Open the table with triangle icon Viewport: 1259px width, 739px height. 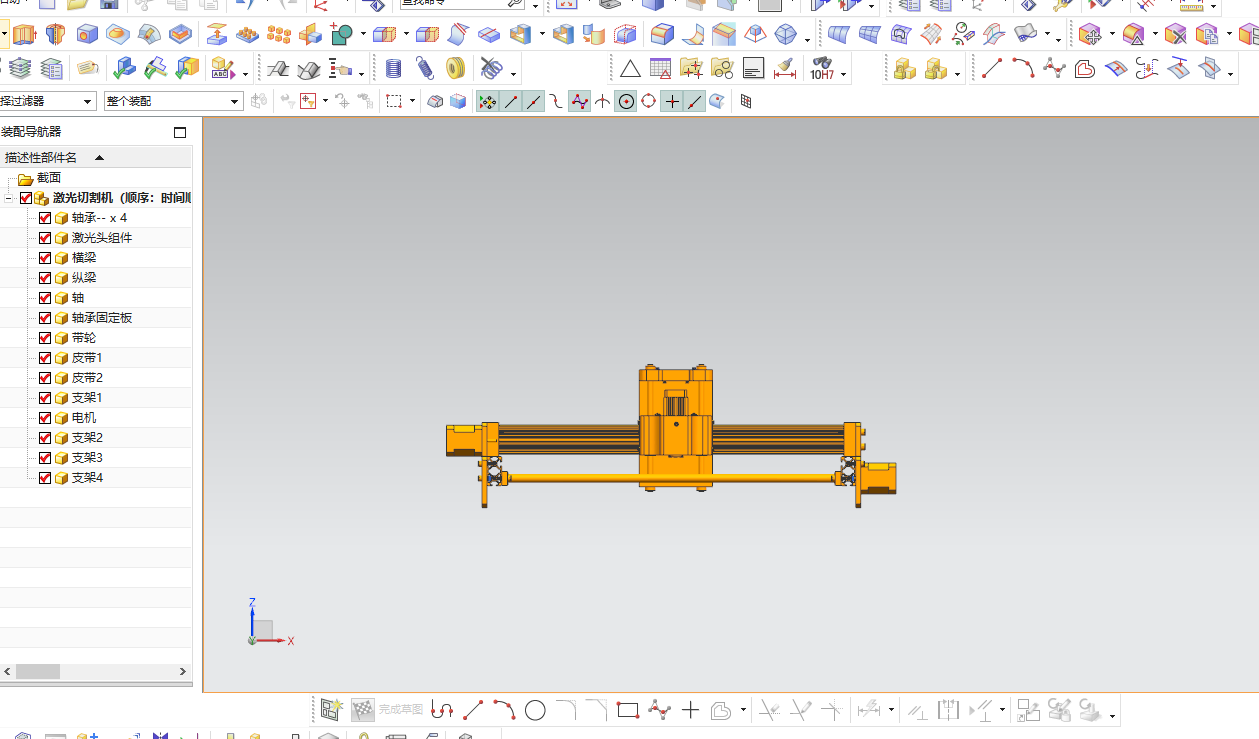coord(660,69)
